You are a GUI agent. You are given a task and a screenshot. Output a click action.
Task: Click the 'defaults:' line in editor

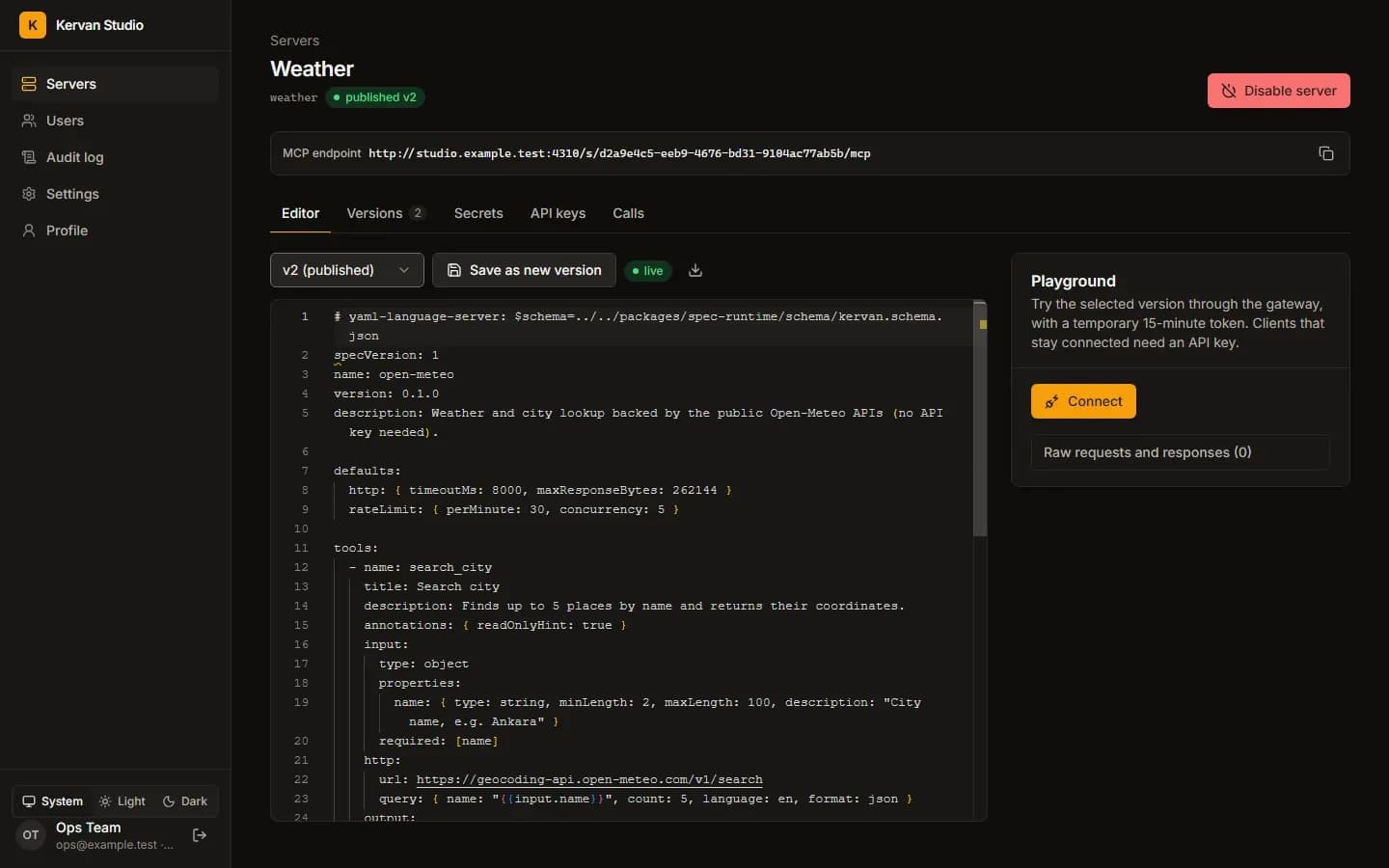point(368,471)
